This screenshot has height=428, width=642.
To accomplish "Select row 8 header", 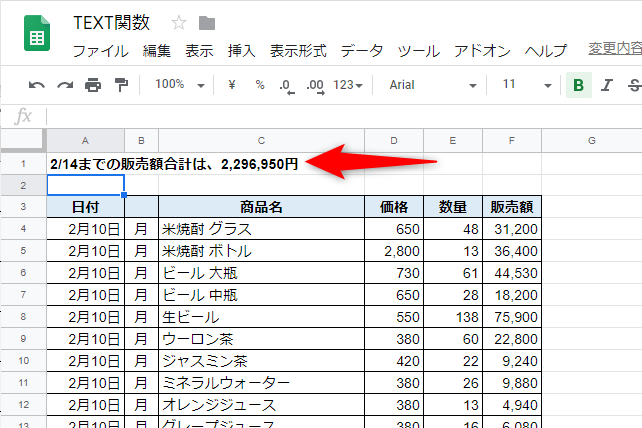I will [23, 317].
